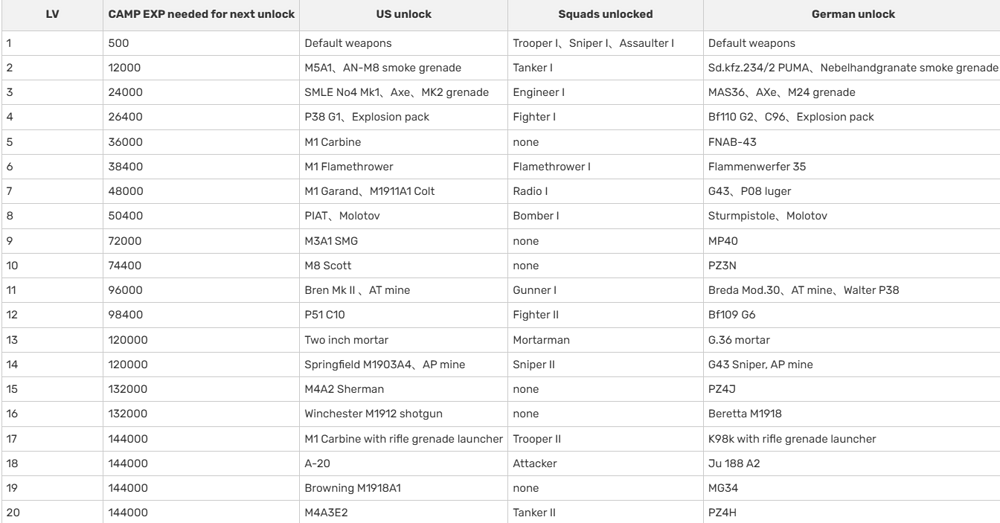
Task: Select the Winchester M1912 shotgun cell
Action: pos(403,413)
